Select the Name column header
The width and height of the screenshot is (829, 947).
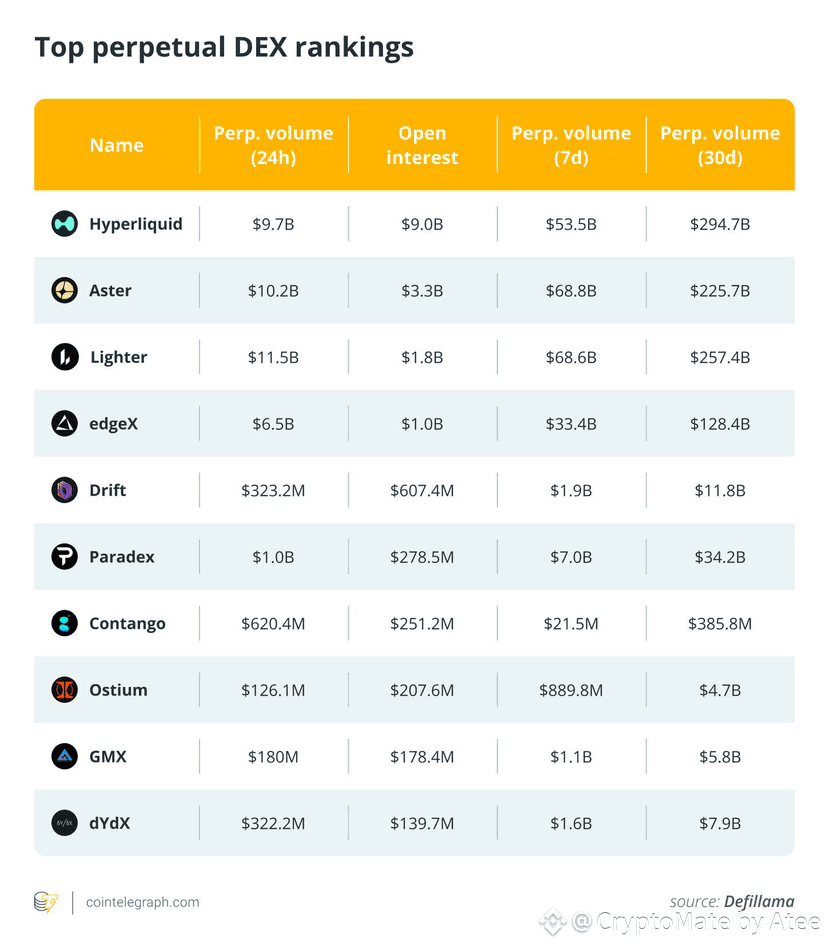[117, 145]
